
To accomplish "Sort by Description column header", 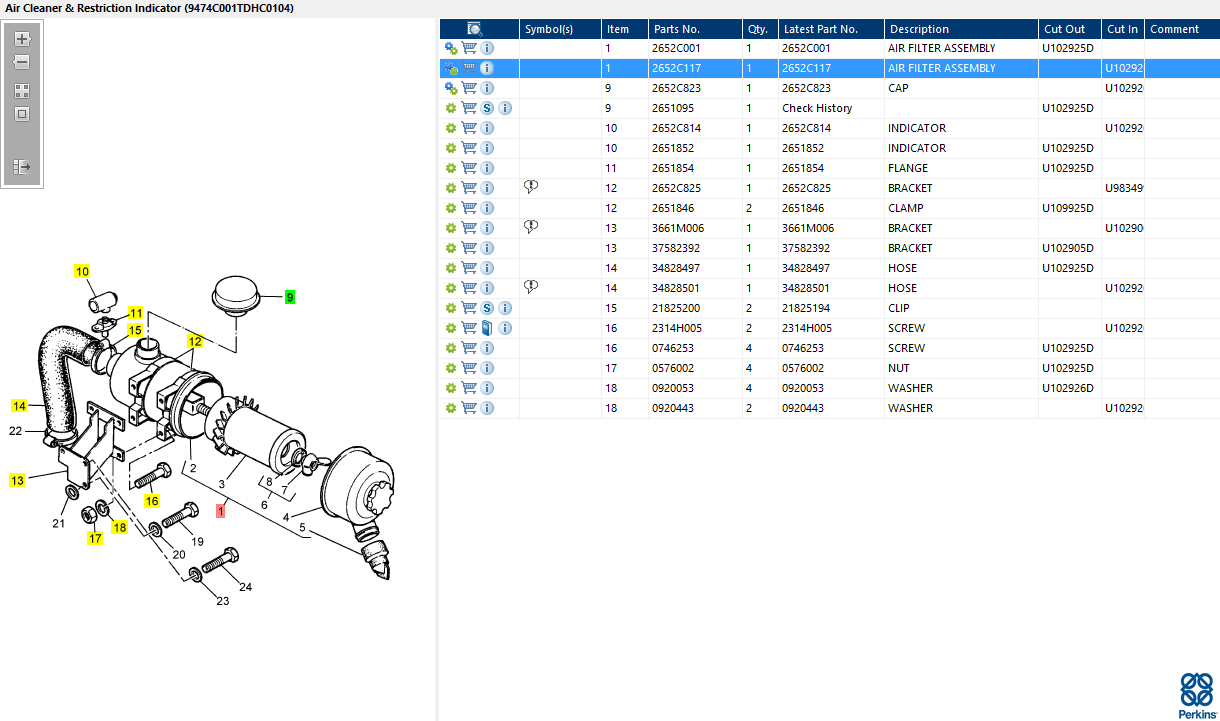I will click(x=961, y=29).
